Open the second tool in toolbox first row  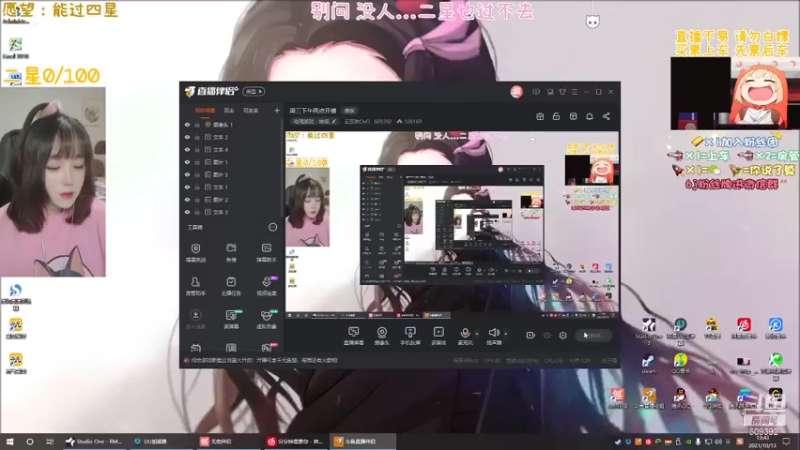231,252
